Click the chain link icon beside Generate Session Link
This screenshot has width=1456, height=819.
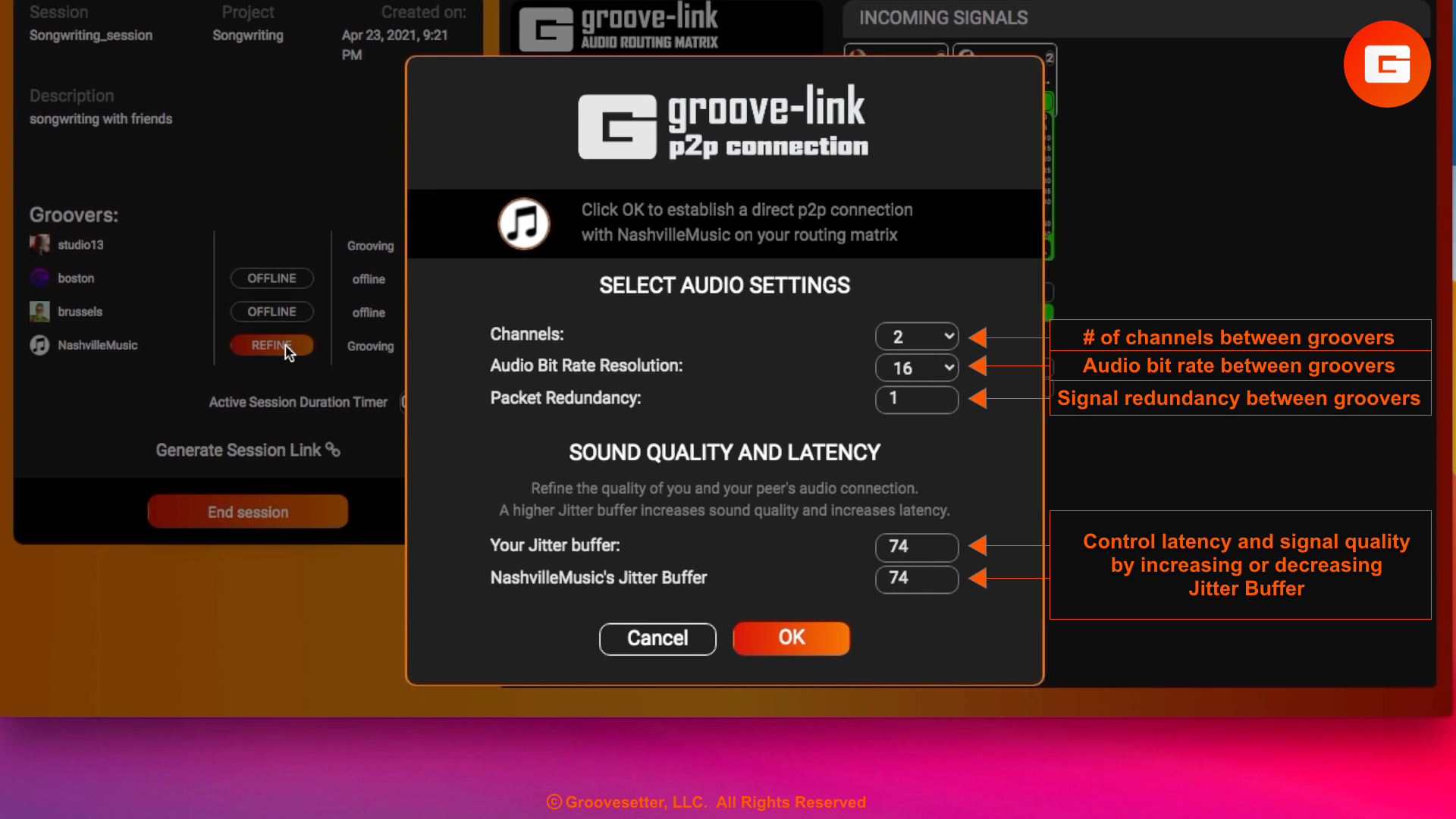(x=333, y=450)
